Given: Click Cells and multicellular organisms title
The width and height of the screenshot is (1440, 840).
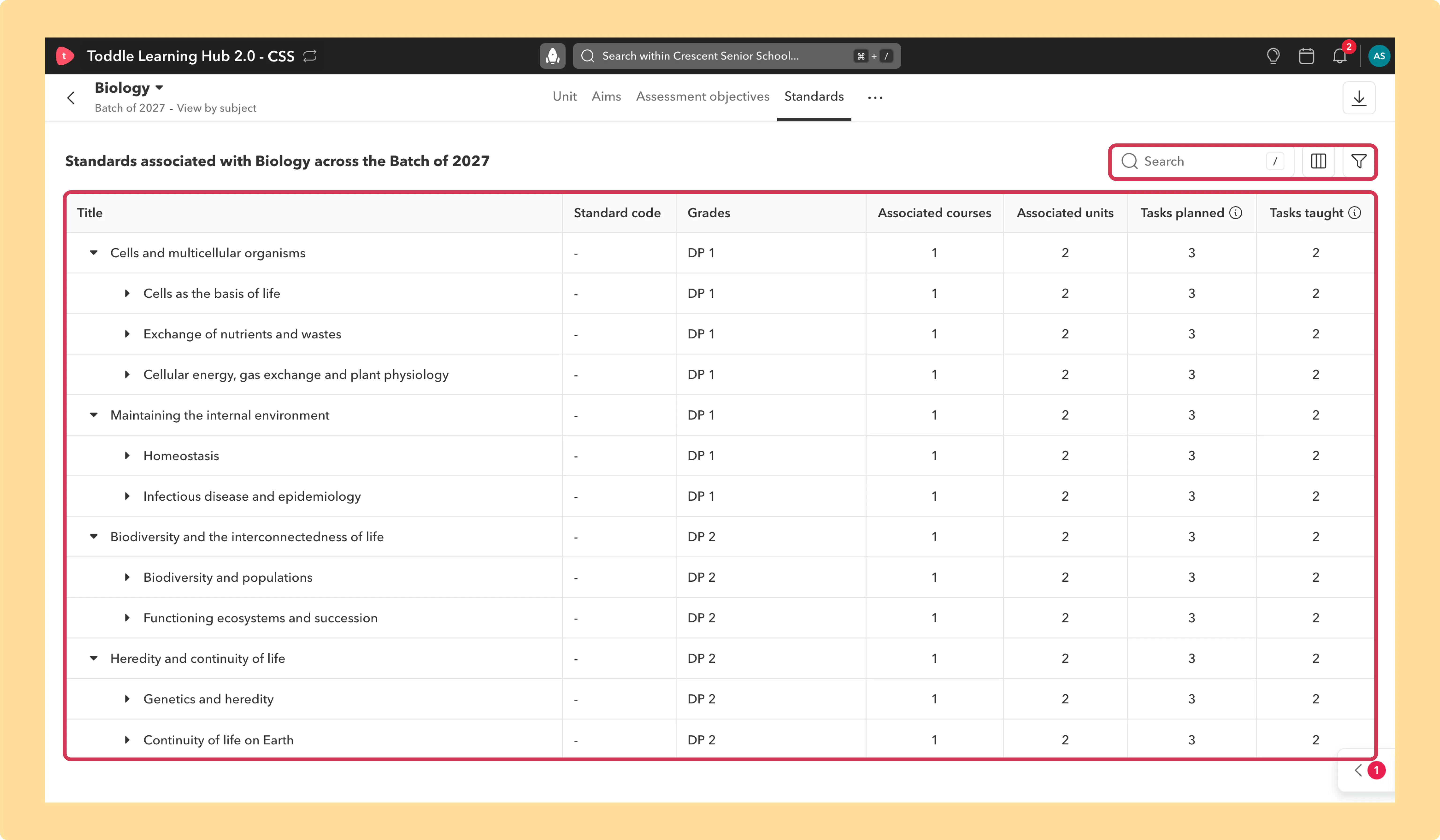Looking at the screenshot, I should pos(208,253).
